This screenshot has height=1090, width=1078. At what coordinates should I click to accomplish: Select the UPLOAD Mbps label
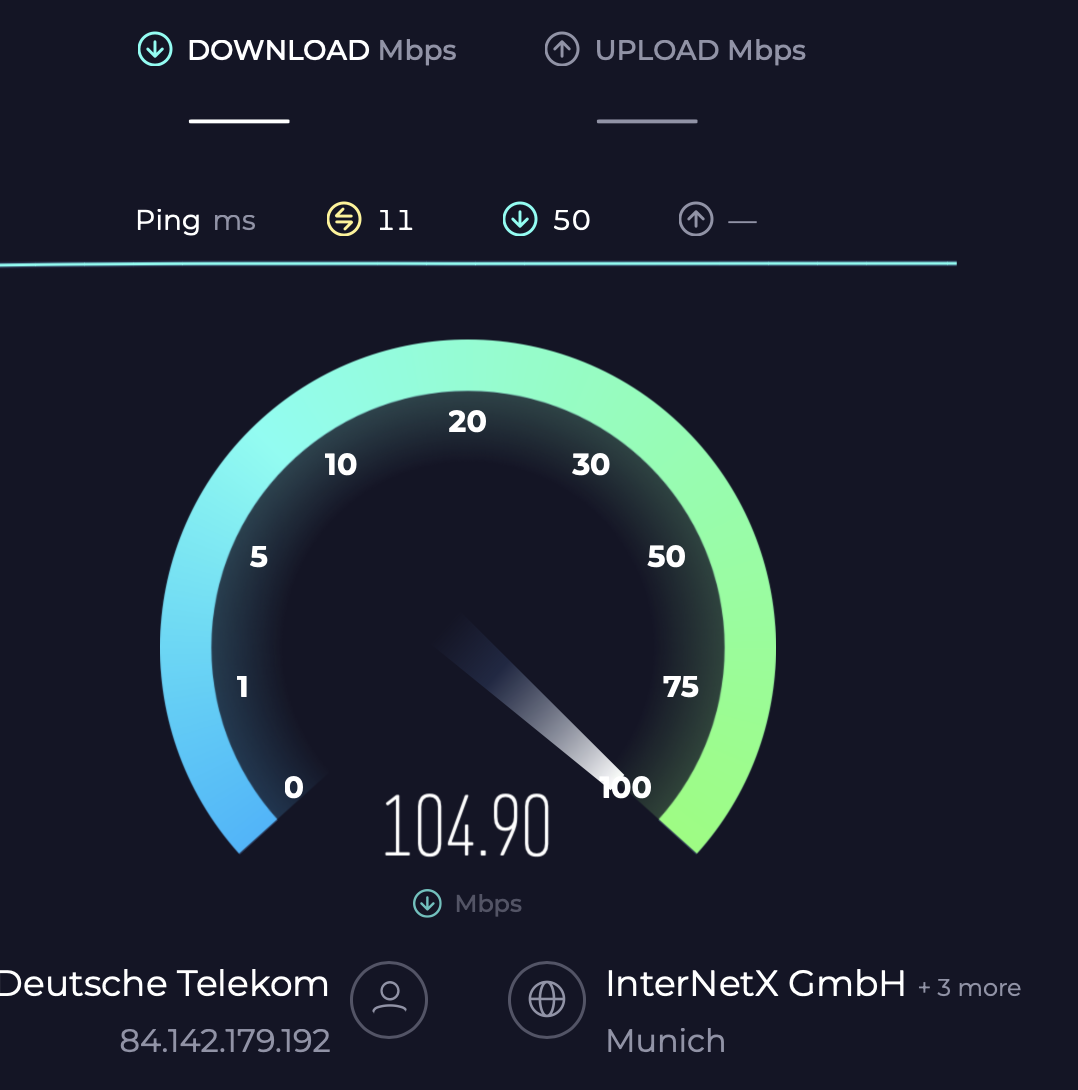point(701,50)
